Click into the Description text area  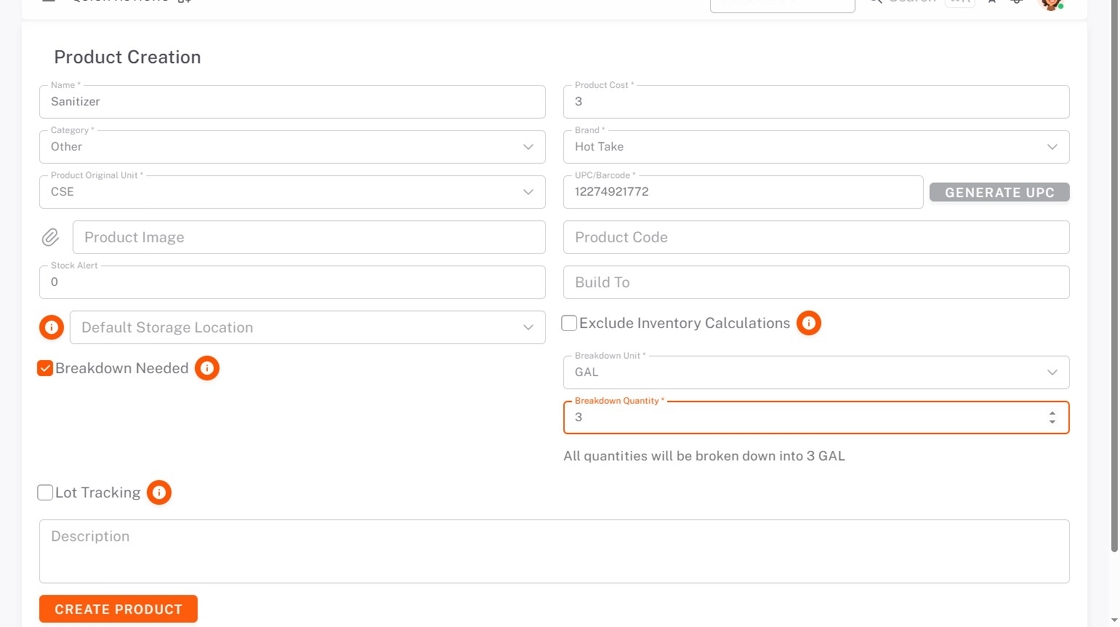tap(554, 551)
